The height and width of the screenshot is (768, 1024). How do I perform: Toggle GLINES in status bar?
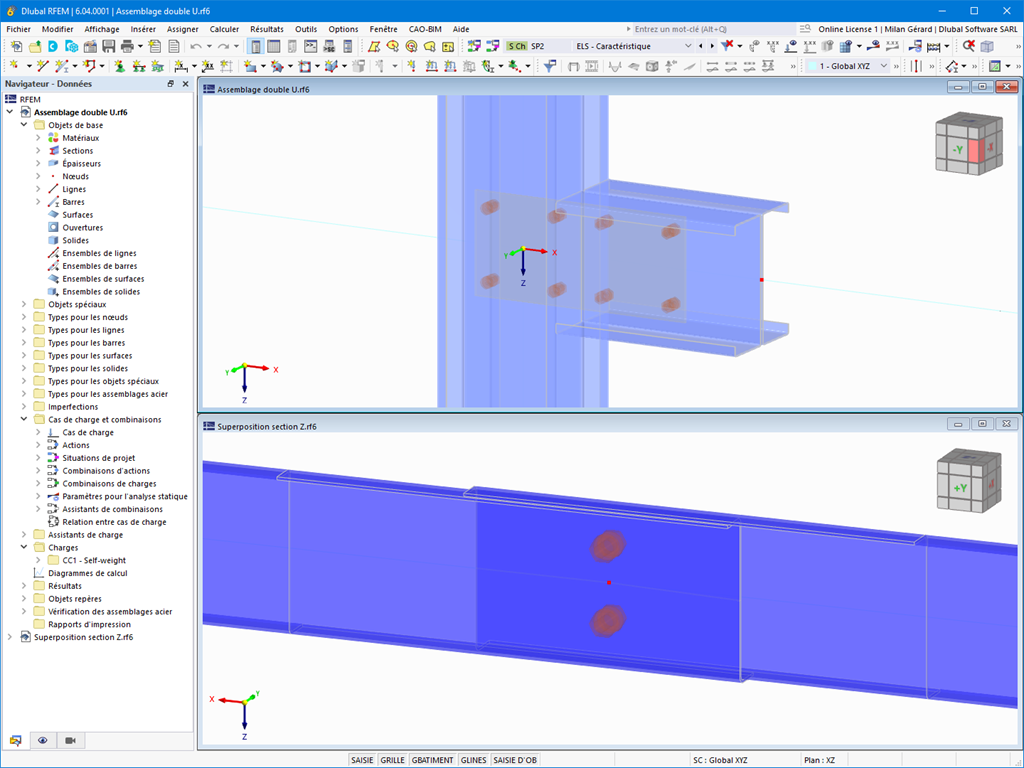tap(473, 760)
